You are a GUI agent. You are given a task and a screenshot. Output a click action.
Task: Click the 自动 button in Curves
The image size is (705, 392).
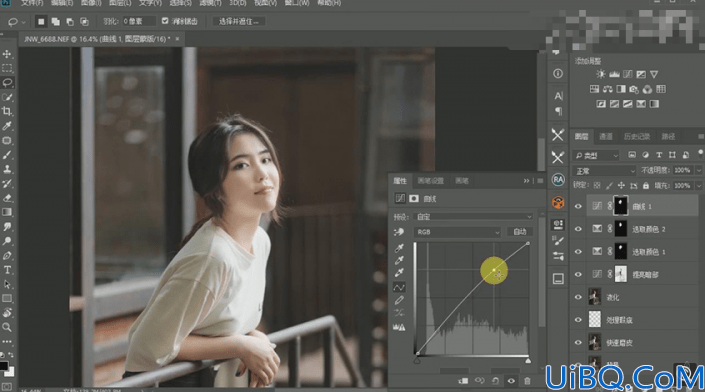click(520, 232)
